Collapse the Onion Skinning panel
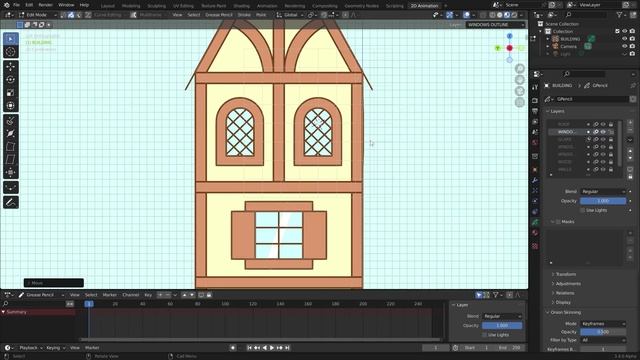 click(x=565, y=312)
